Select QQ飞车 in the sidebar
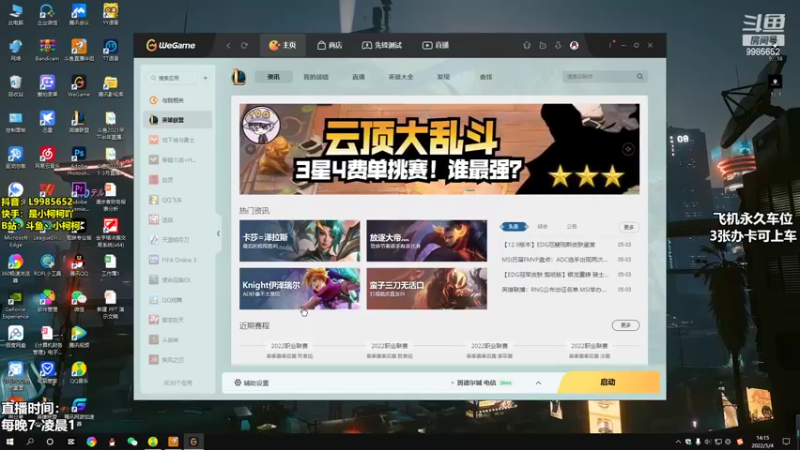The width and height of the screenshot is (800, 450). click(178, 200)
